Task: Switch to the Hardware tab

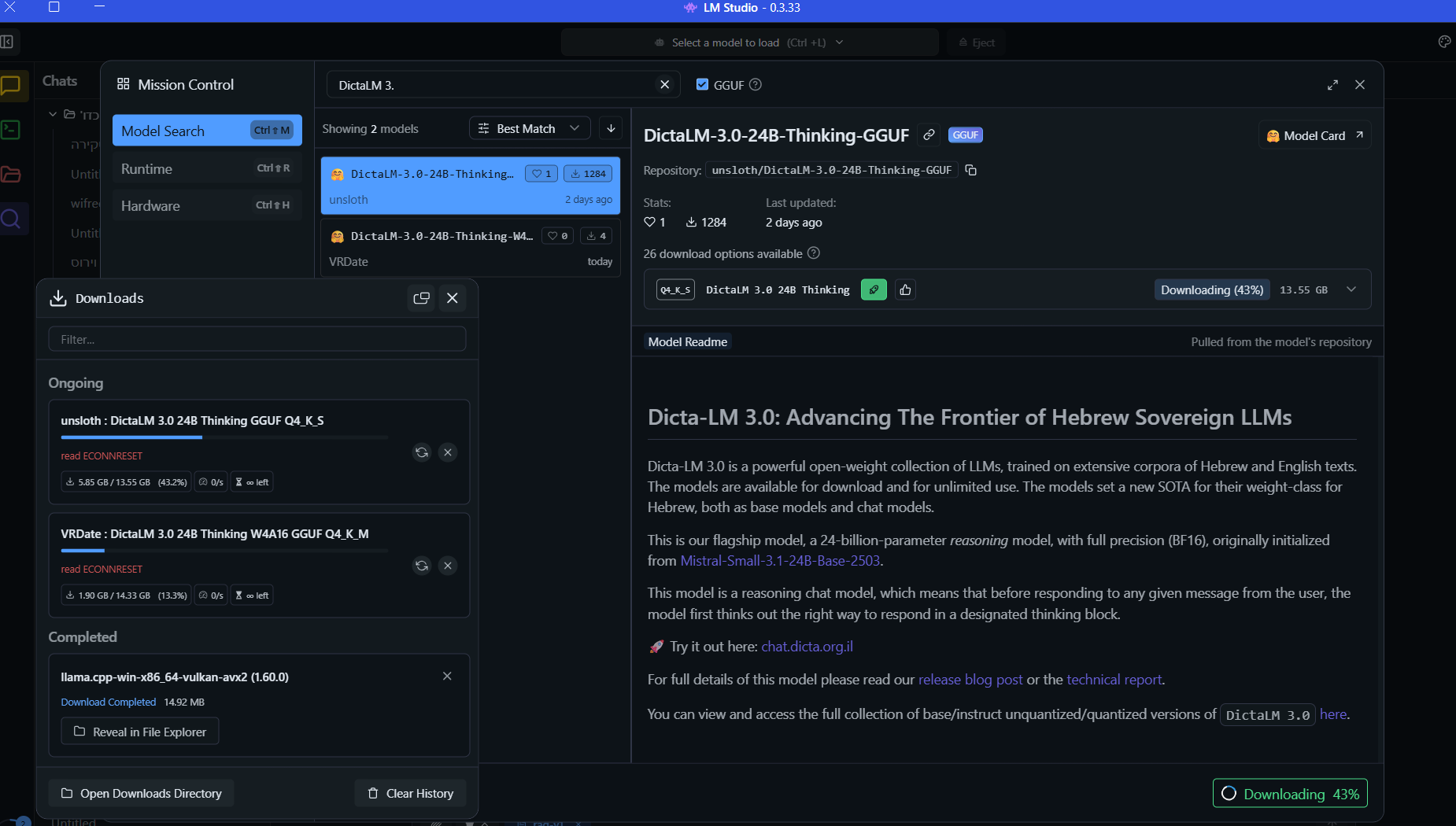Action: pos(206,205)
